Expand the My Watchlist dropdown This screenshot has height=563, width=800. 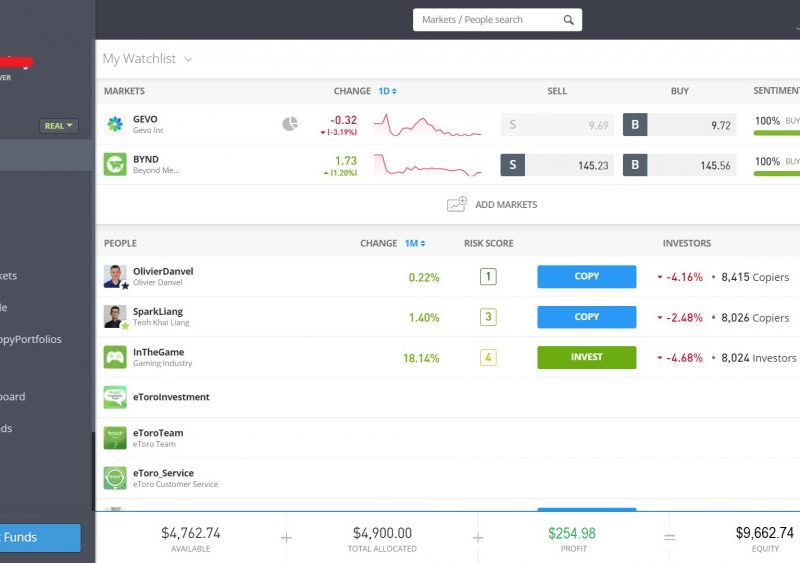188,59
